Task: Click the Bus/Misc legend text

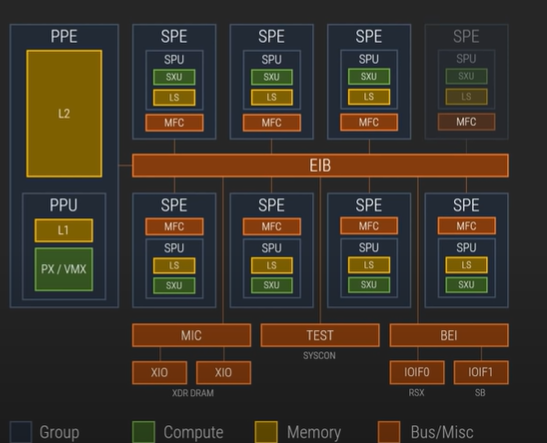Action: (x=442, y=432)
